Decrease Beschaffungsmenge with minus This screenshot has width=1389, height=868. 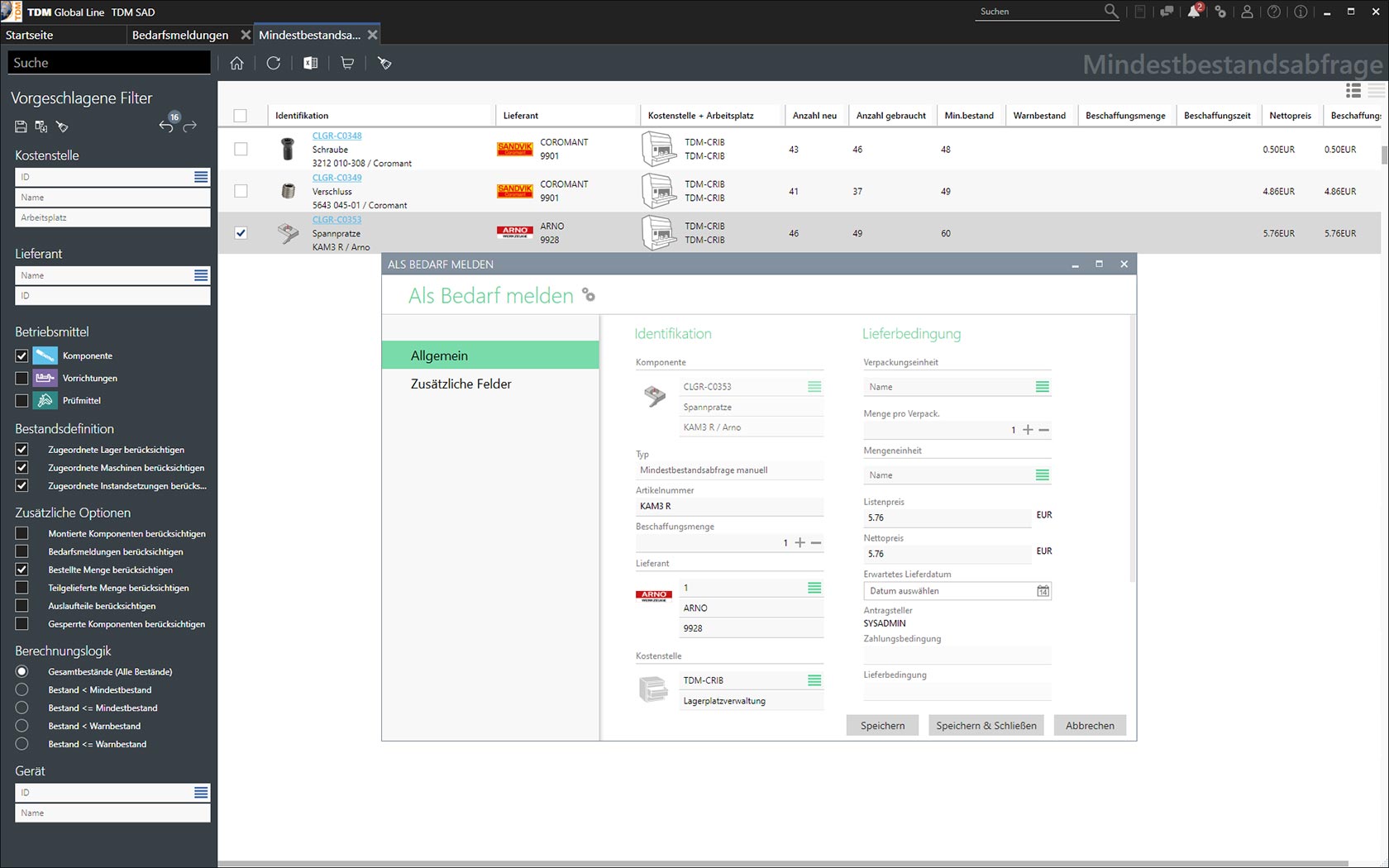(816, 543)
